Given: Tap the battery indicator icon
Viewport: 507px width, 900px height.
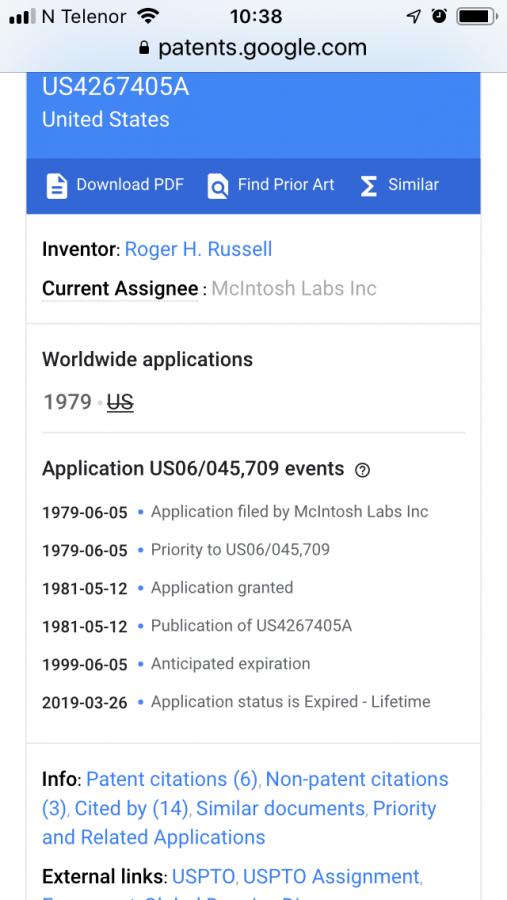Looking at the screenshot, I should [477, 16].
